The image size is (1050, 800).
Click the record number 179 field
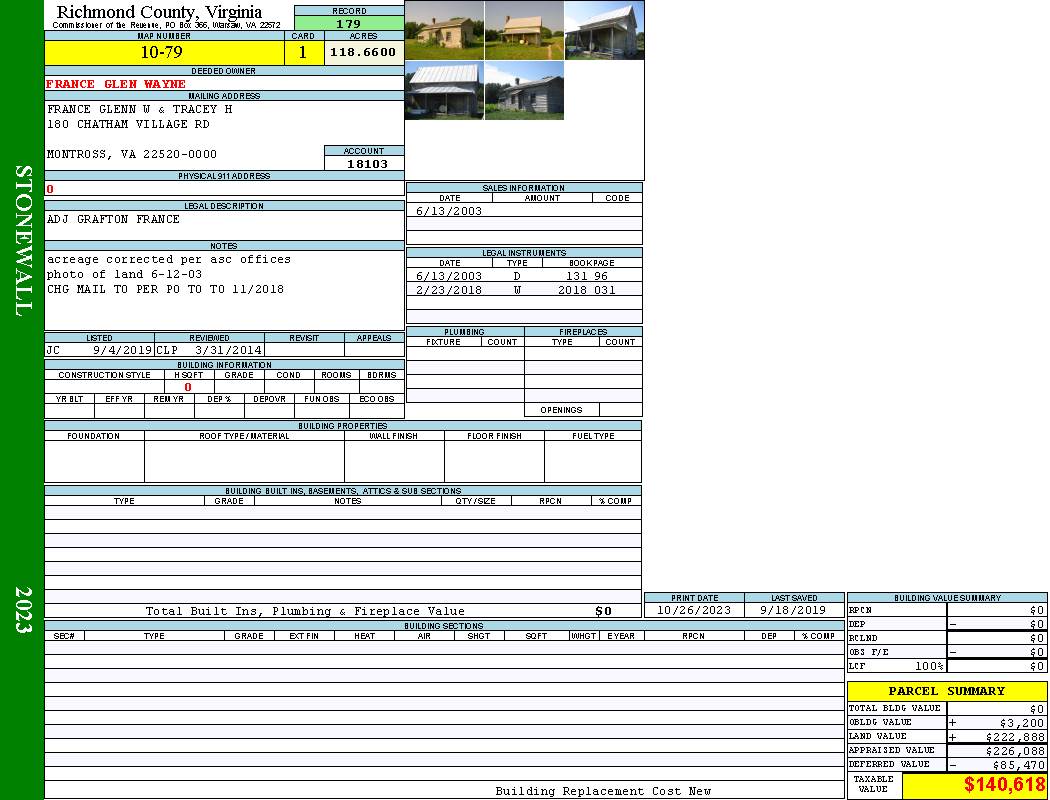tap(349, 24)
